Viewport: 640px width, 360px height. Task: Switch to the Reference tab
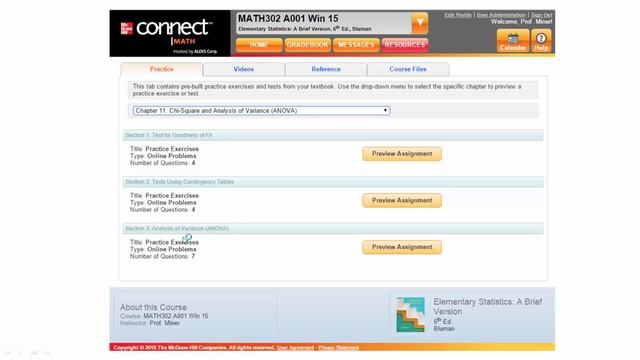[x=326, y=69]
